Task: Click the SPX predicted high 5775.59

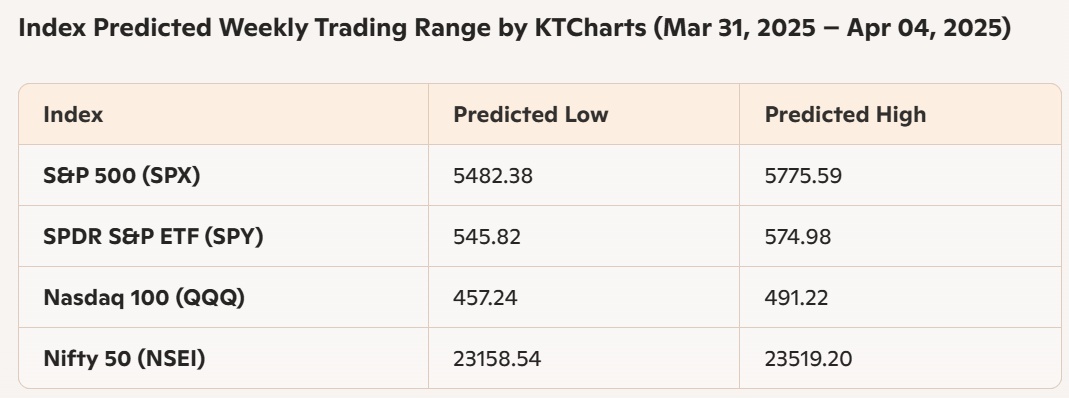Action: pyautogui.click(x=803, y=176)
